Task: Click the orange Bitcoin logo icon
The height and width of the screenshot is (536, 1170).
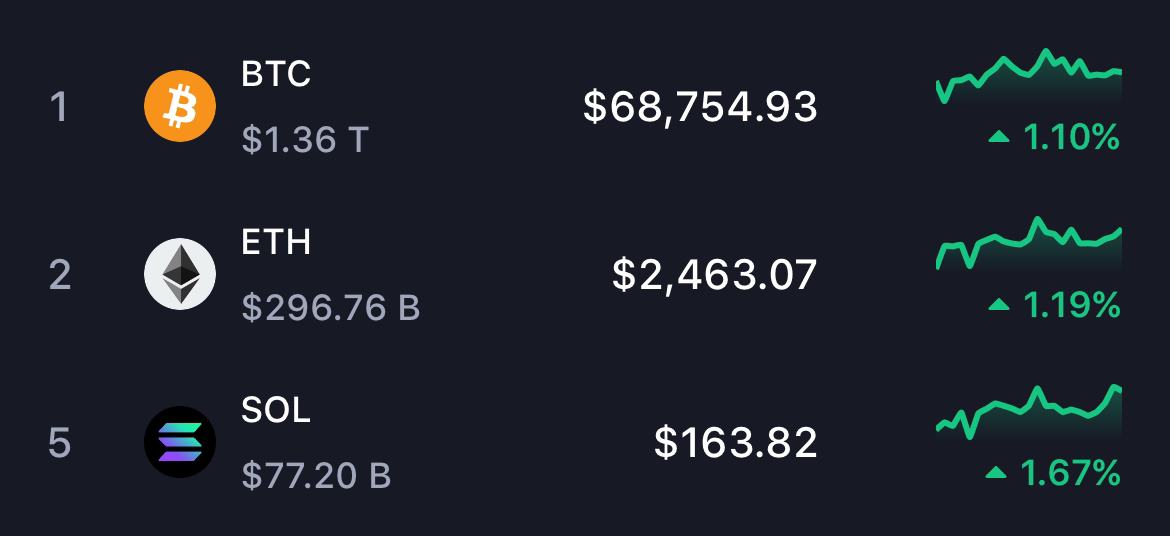Action: [x=180, y=106]
